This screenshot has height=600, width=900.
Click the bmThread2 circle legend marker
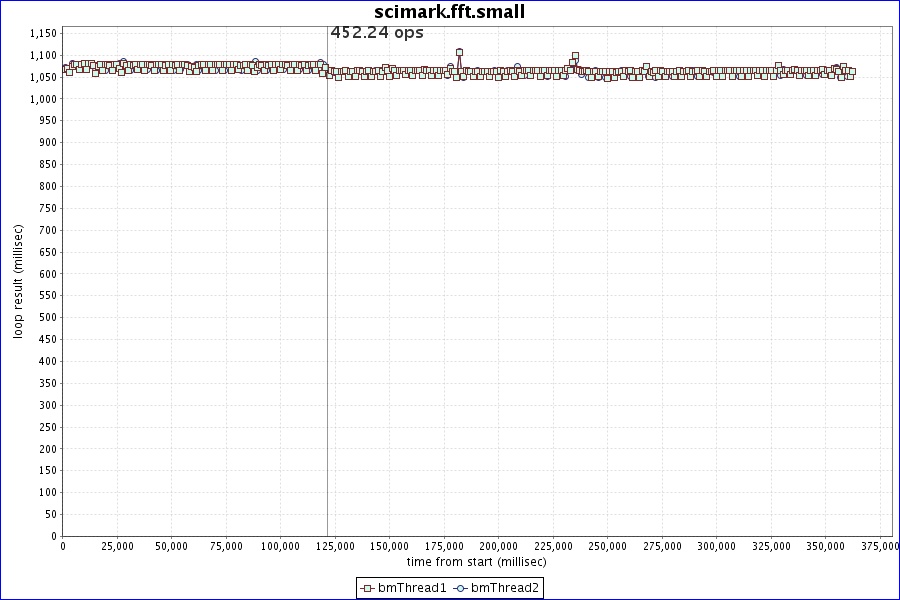[x=461, y=588]
